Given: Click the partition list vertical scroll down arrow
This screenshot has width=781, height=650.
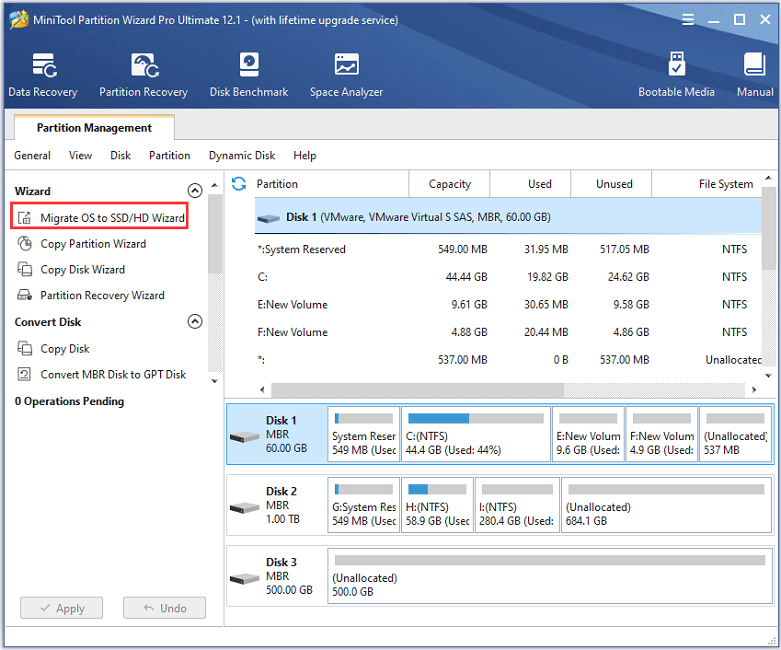Looking at the screenshot, I should (x=768, y=376).
